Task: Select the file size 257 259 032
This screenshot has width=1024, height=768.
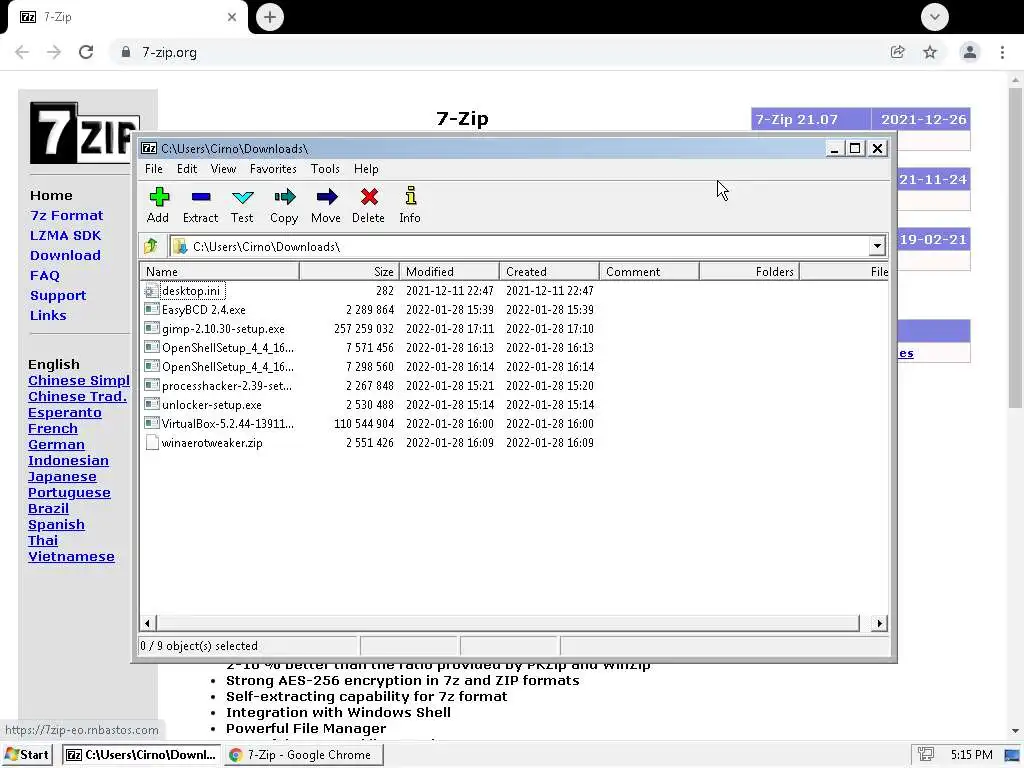Action: (x=364, y=328)
